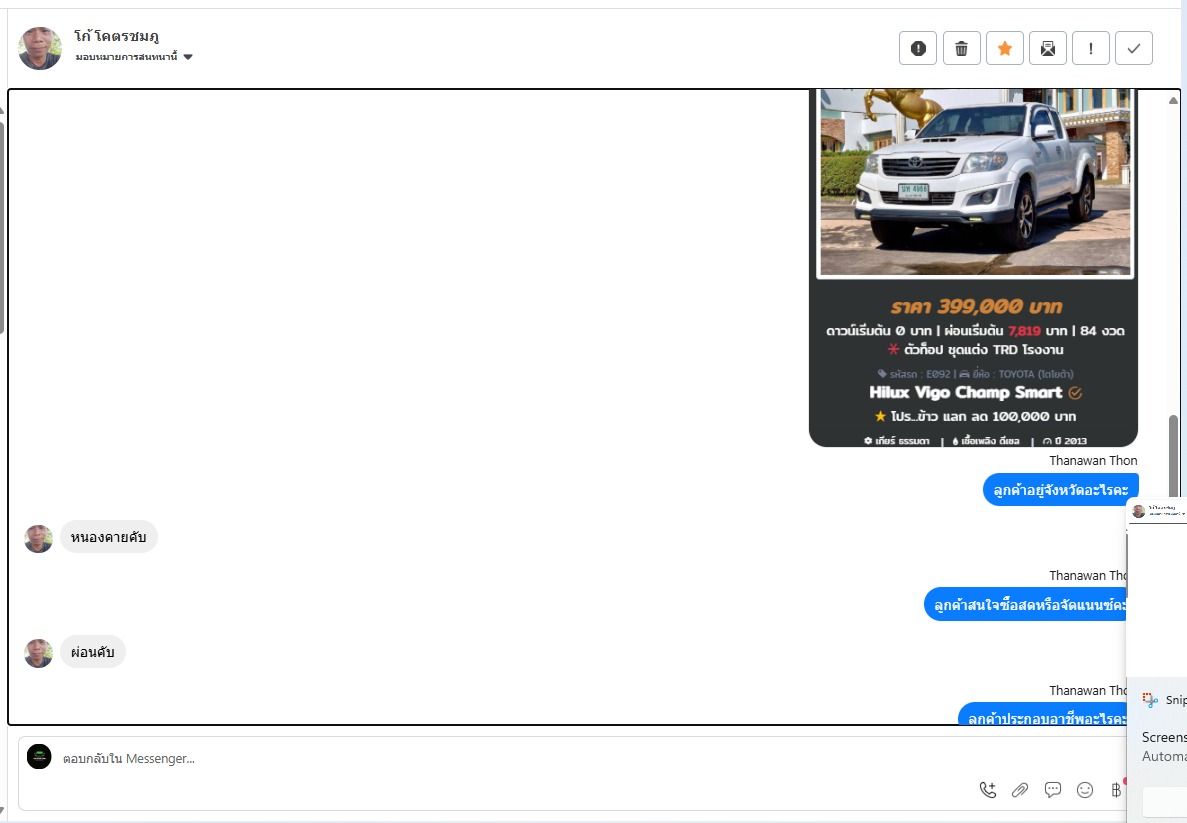The width and height of the screenshot is (1187, 823).
Task: Click the promo line ลด 100,000 บาท
Action: tap(975, 416)
